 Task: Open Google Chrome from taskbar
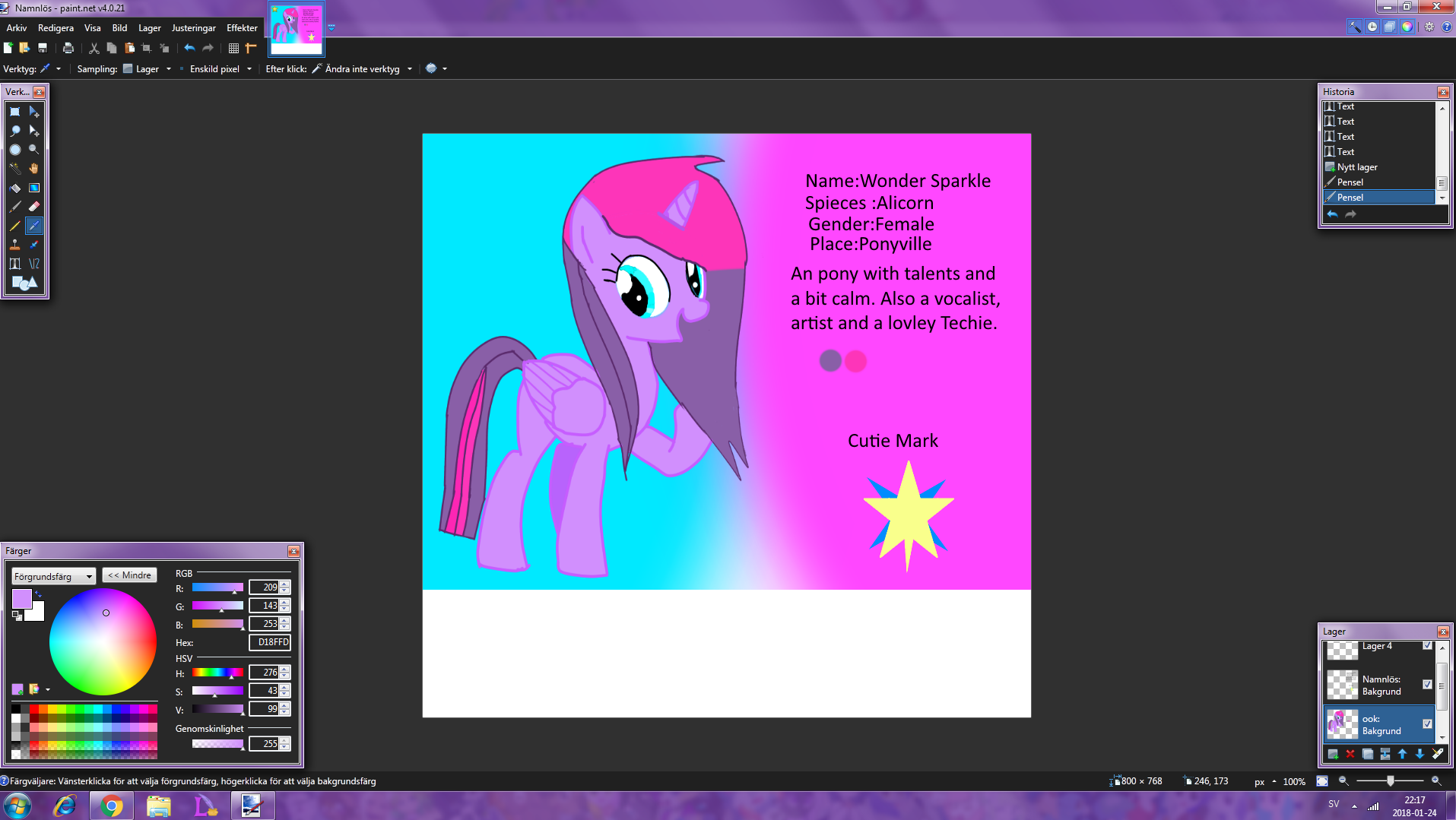click(x=112, y=806)
